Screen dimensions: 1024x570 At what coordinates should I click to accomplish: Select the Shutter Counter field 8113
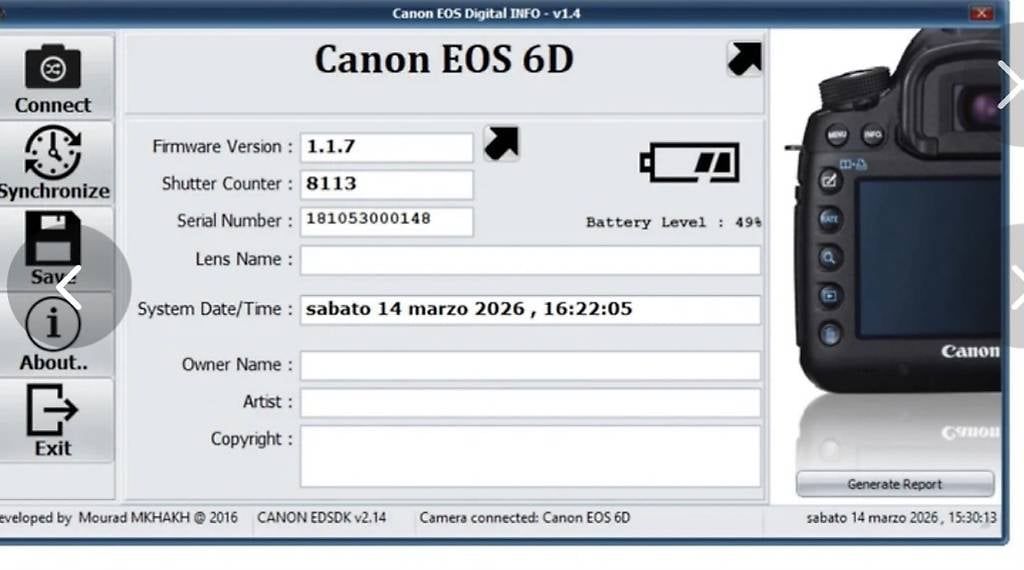pos(387,184)
